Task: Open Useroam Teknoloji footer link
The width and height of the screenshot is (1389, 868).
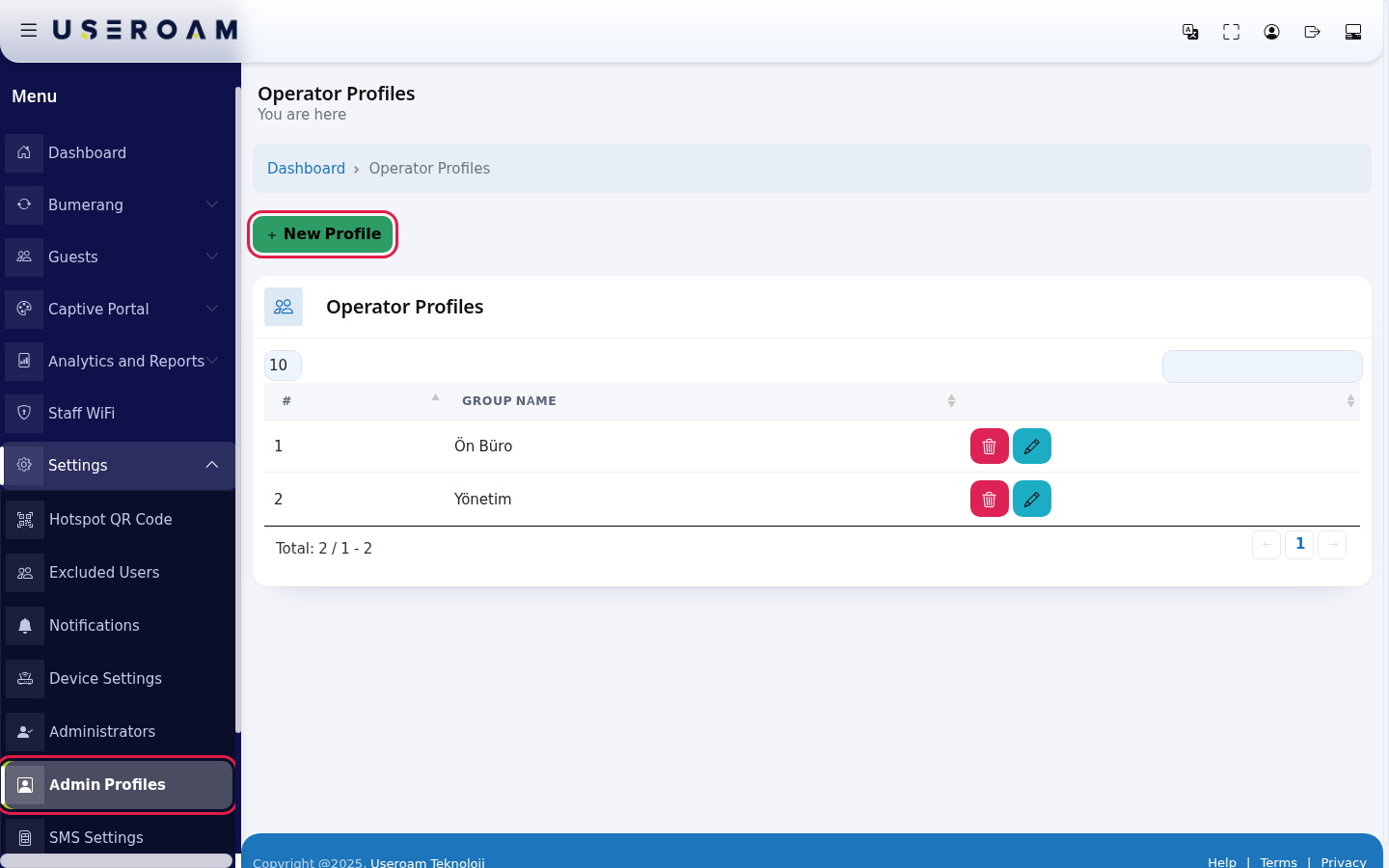Action: click(x=427, y=862)
